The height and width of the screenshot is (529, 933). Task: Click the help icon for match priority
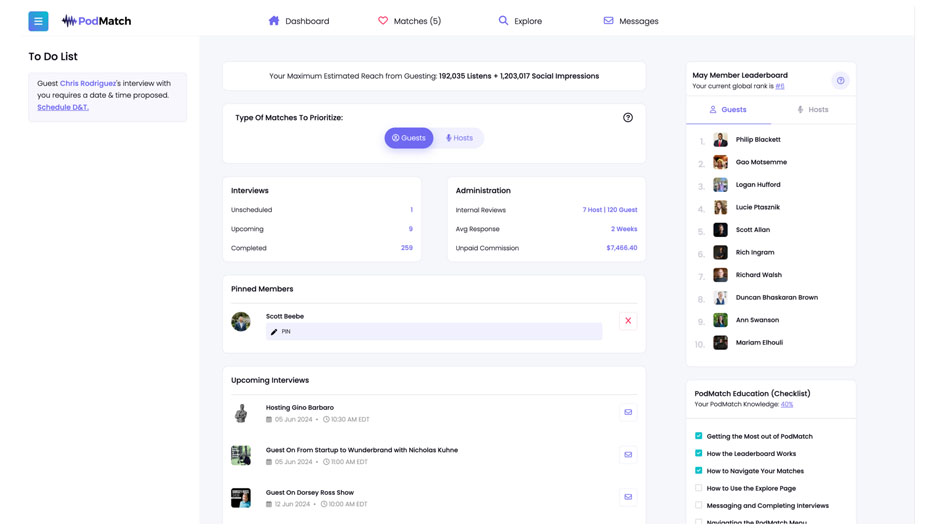pos(628,118)
